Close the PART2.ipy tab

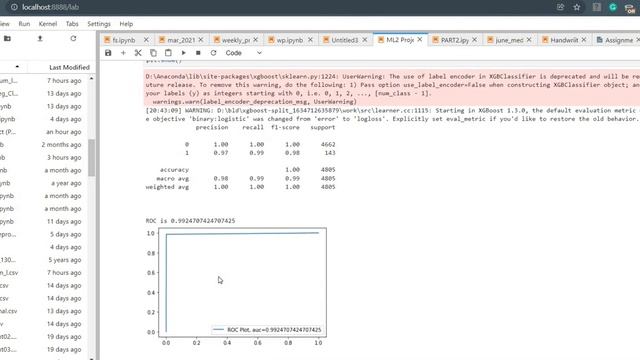click(474, 40)
